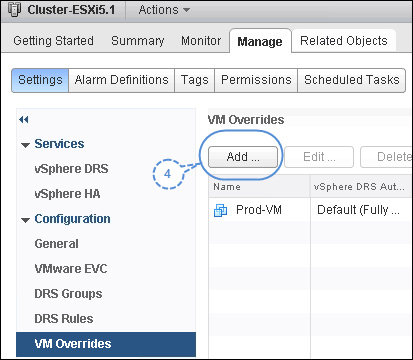
Task: Select vSphere DRS in the sidebar
Action: pyautogui.click(x=71, y=169)
